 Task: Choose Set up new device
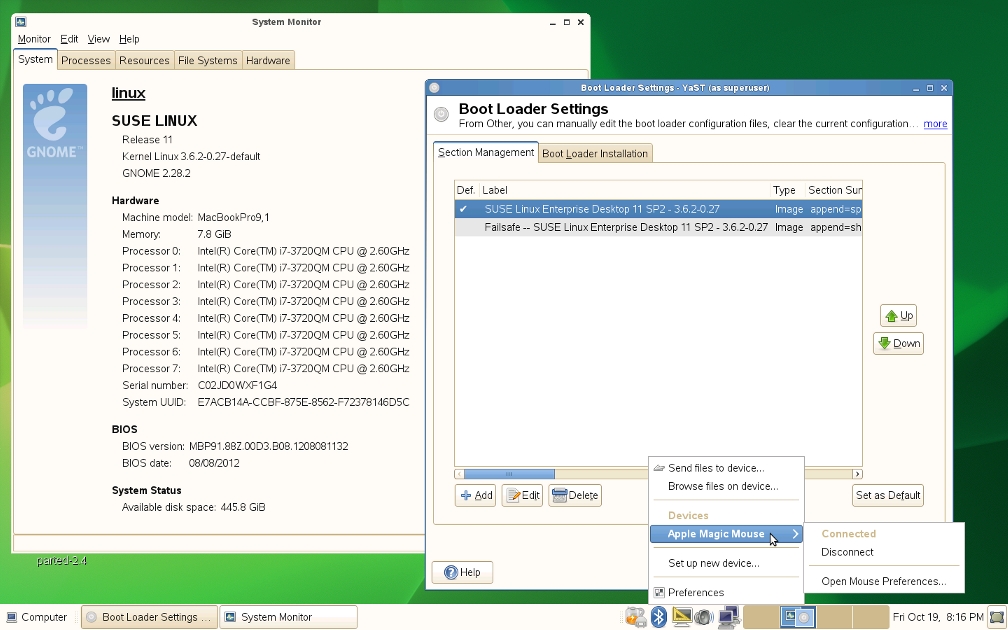(726, 563)
